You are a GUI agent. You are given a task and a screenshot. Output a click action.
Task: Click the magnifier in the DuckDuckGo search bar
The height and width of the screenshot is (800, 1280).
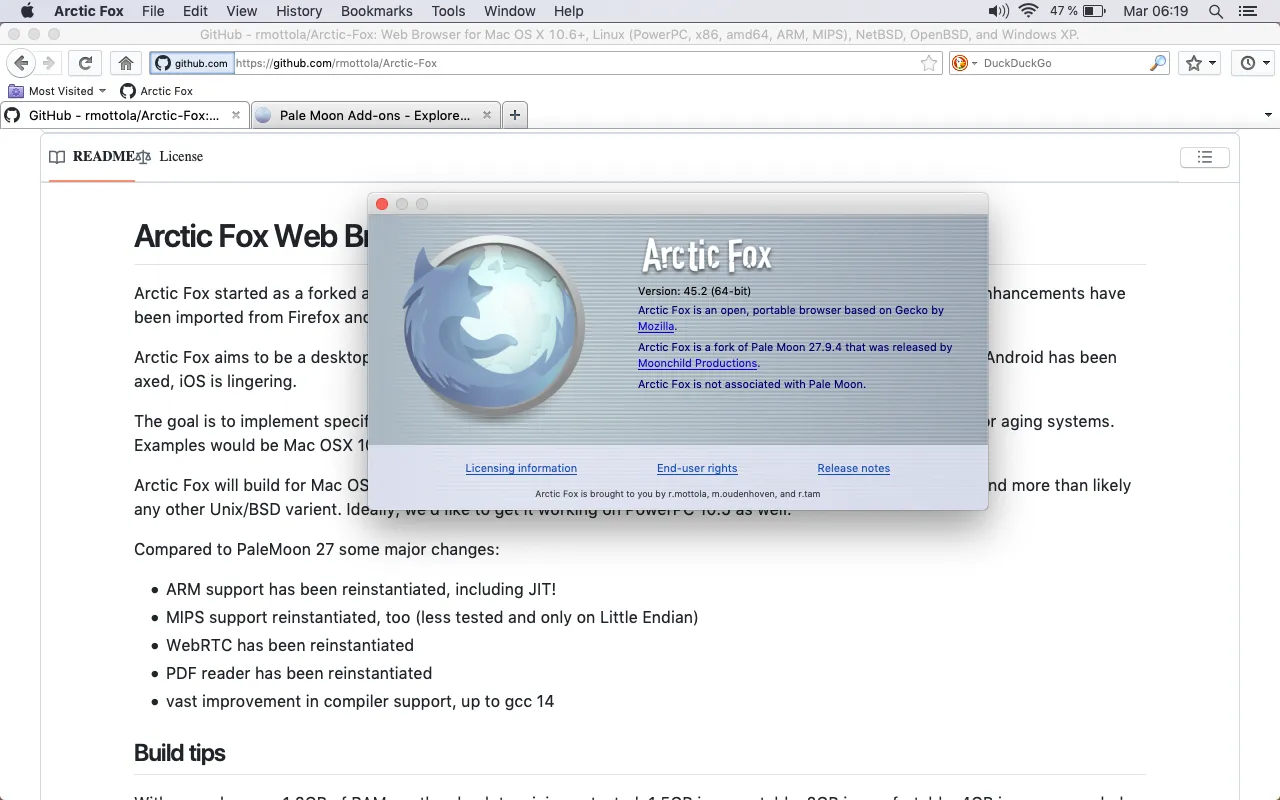1157,62
